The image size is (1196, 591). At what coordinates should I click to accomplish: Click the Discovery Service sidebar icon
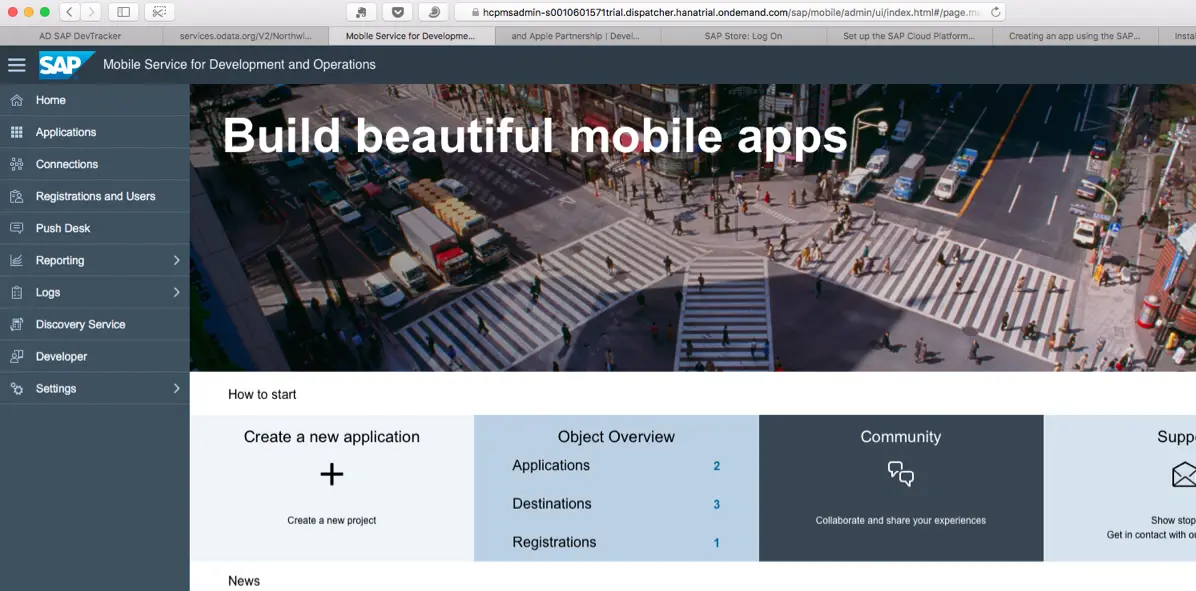[16, 324]
